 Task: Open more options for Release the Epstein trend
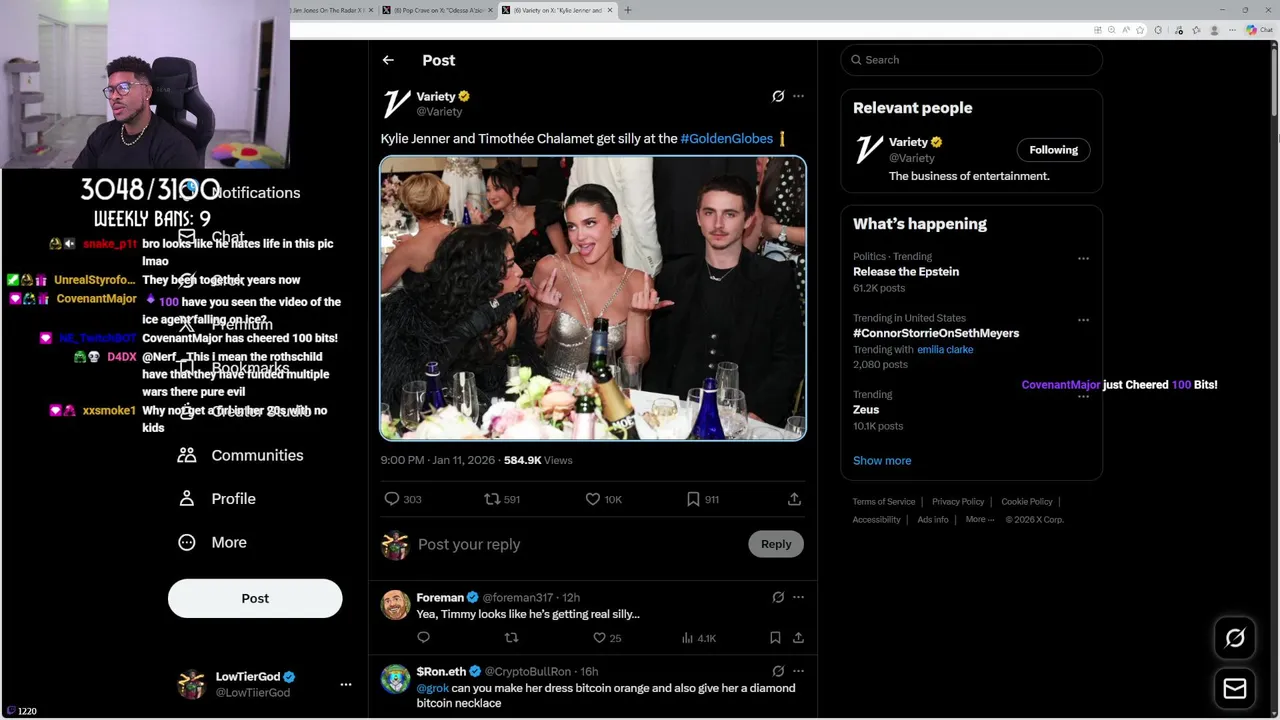point(1083,258)
